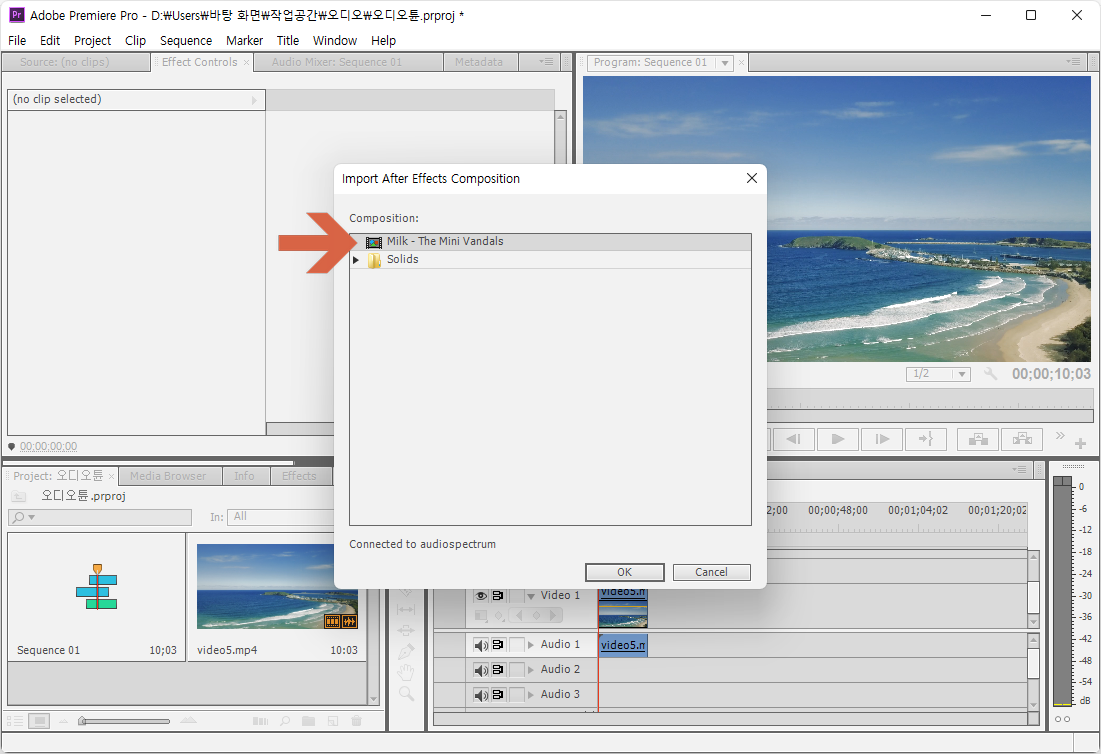Open the Timeline panel menu
Viewport: 1101px width, 754px height.
coord(1020,469)
